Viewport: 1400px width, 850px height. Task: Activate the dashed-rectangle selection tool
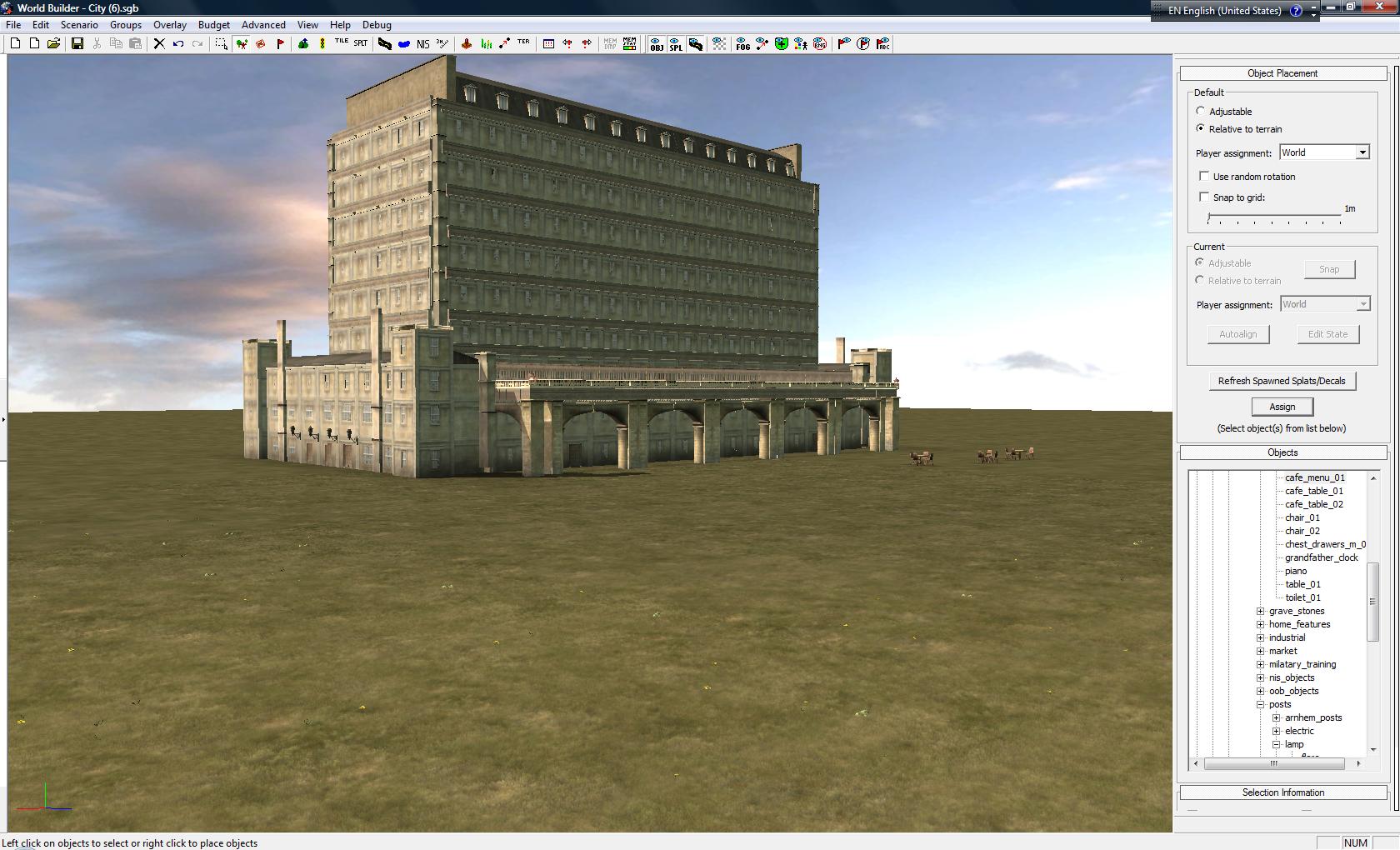[221, 44]
